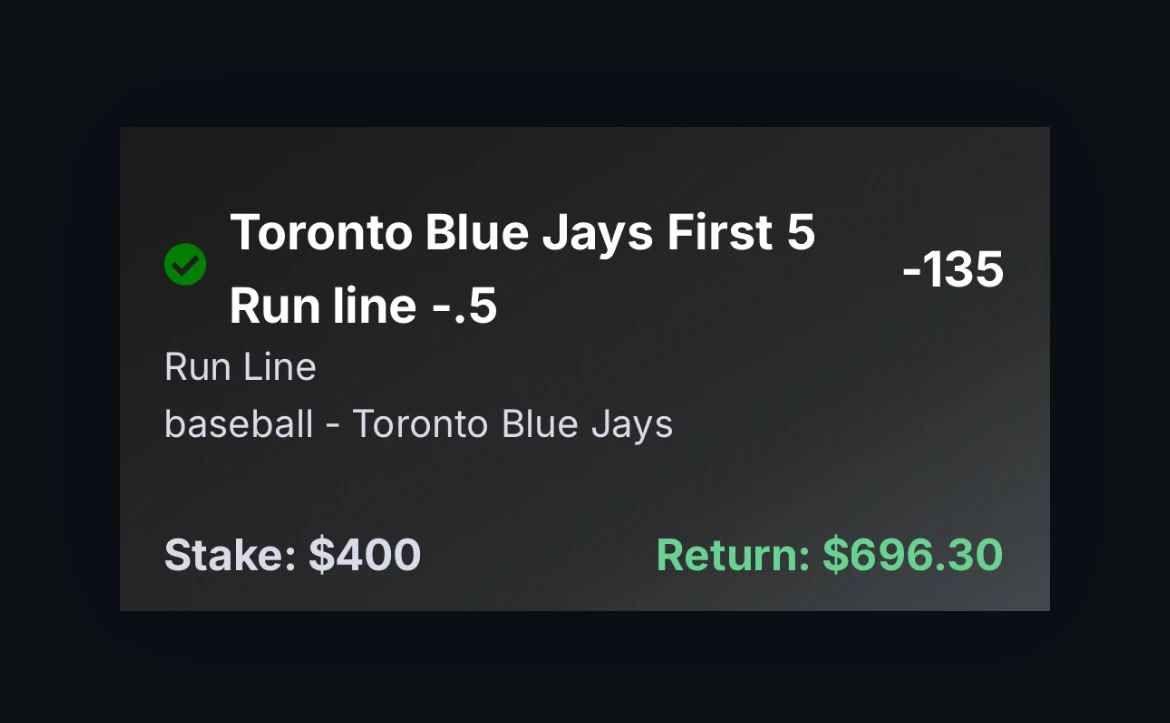Select the -135 odds value

pyautogui.click(x=952, y=269)
